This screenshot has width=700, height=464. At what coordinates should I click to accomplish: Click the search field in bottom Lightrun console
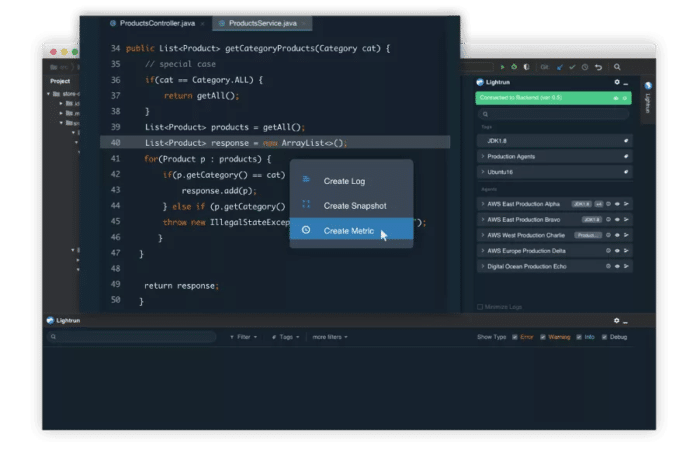pos(132,337)
